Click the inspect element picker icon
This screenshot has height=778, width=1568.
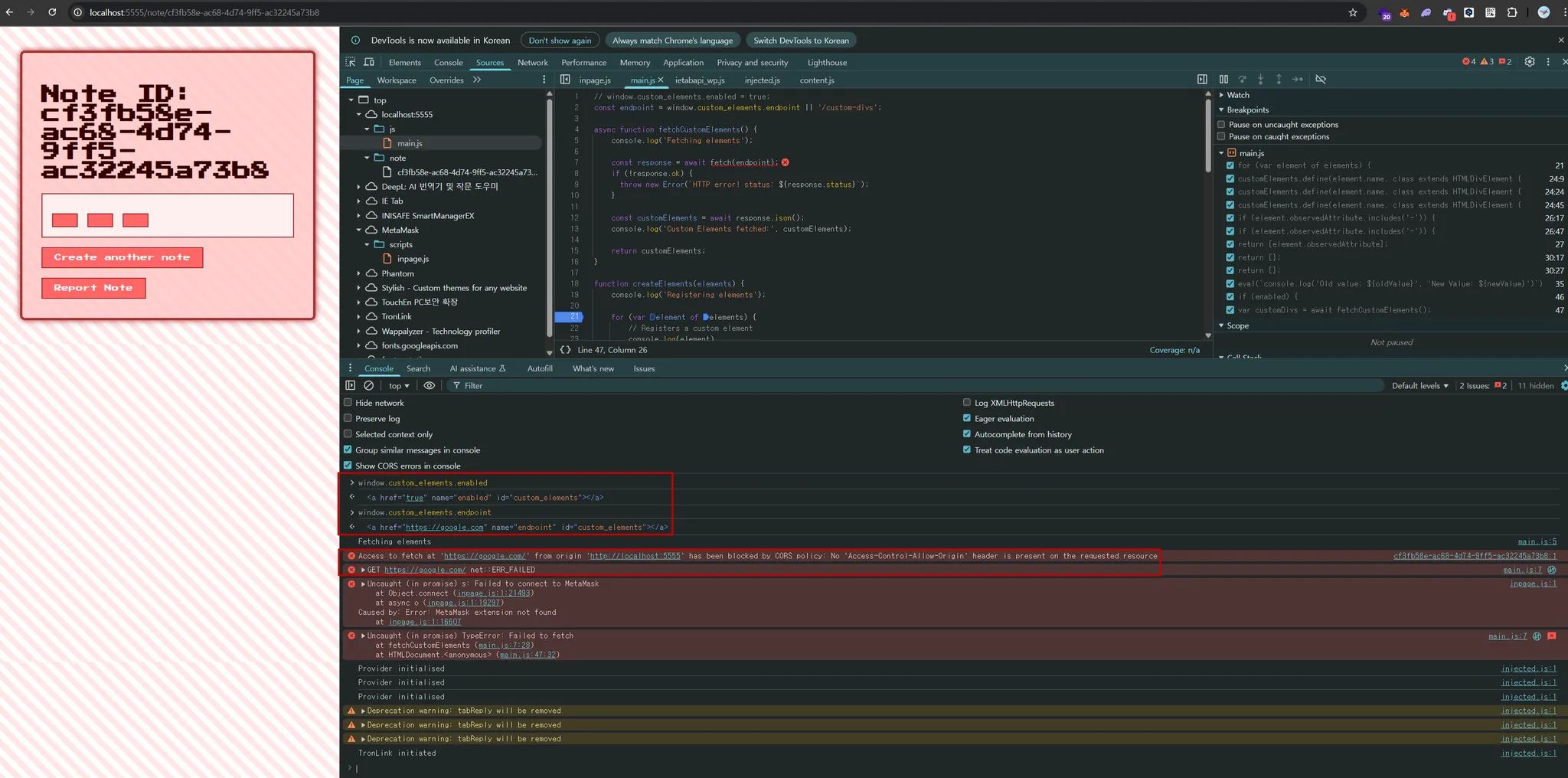(x=351, y=62)
